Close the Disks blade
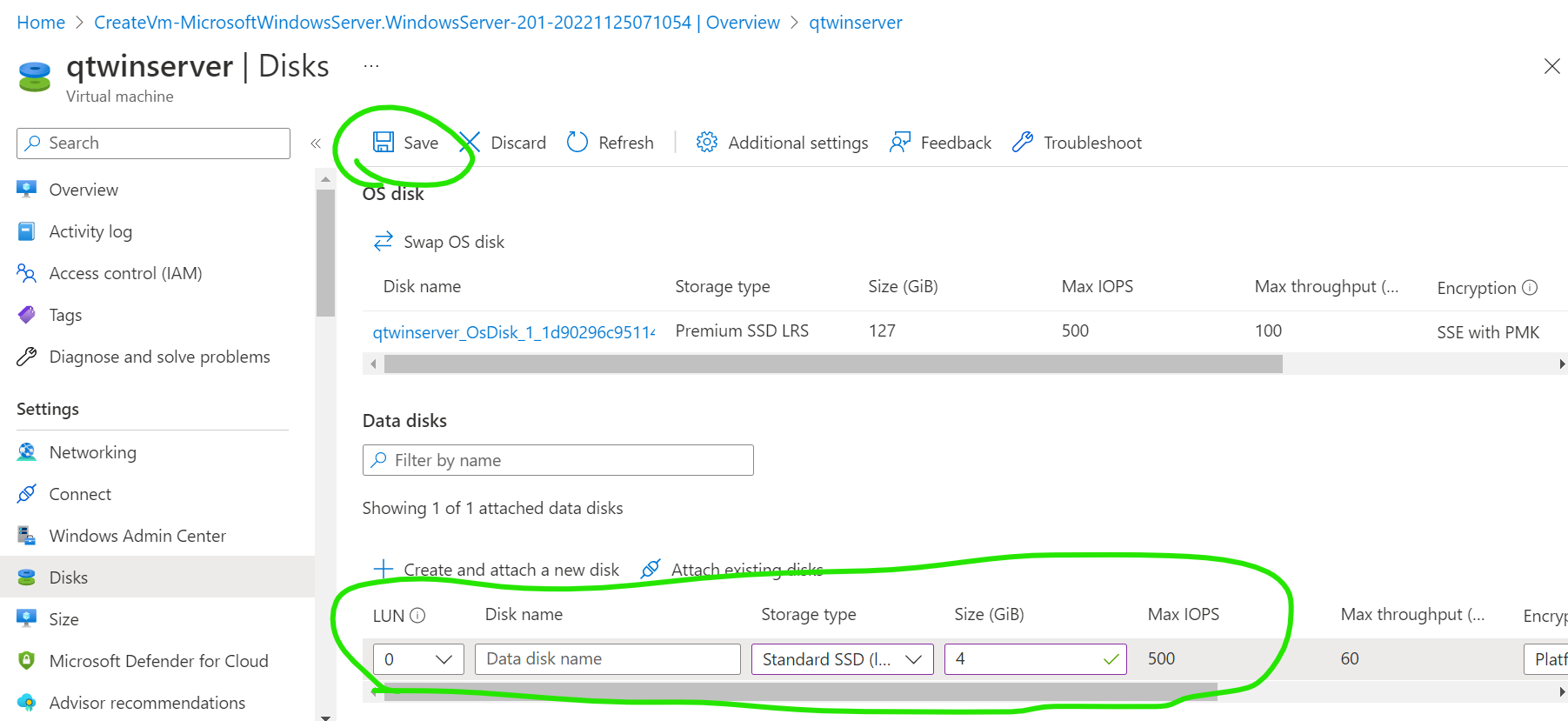Screen dimensions: 1568x721 (1551, 66)
